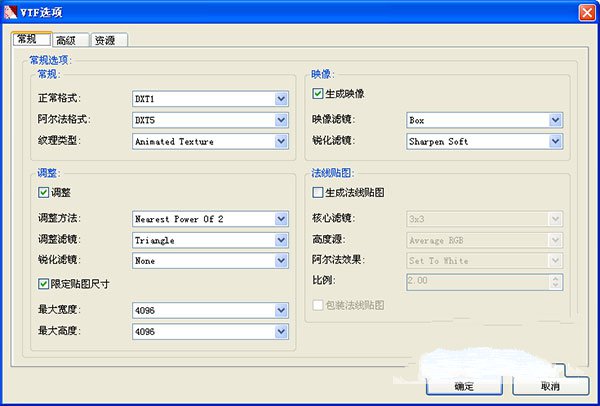Uncheck the 生成映像 checkbox

318,94
